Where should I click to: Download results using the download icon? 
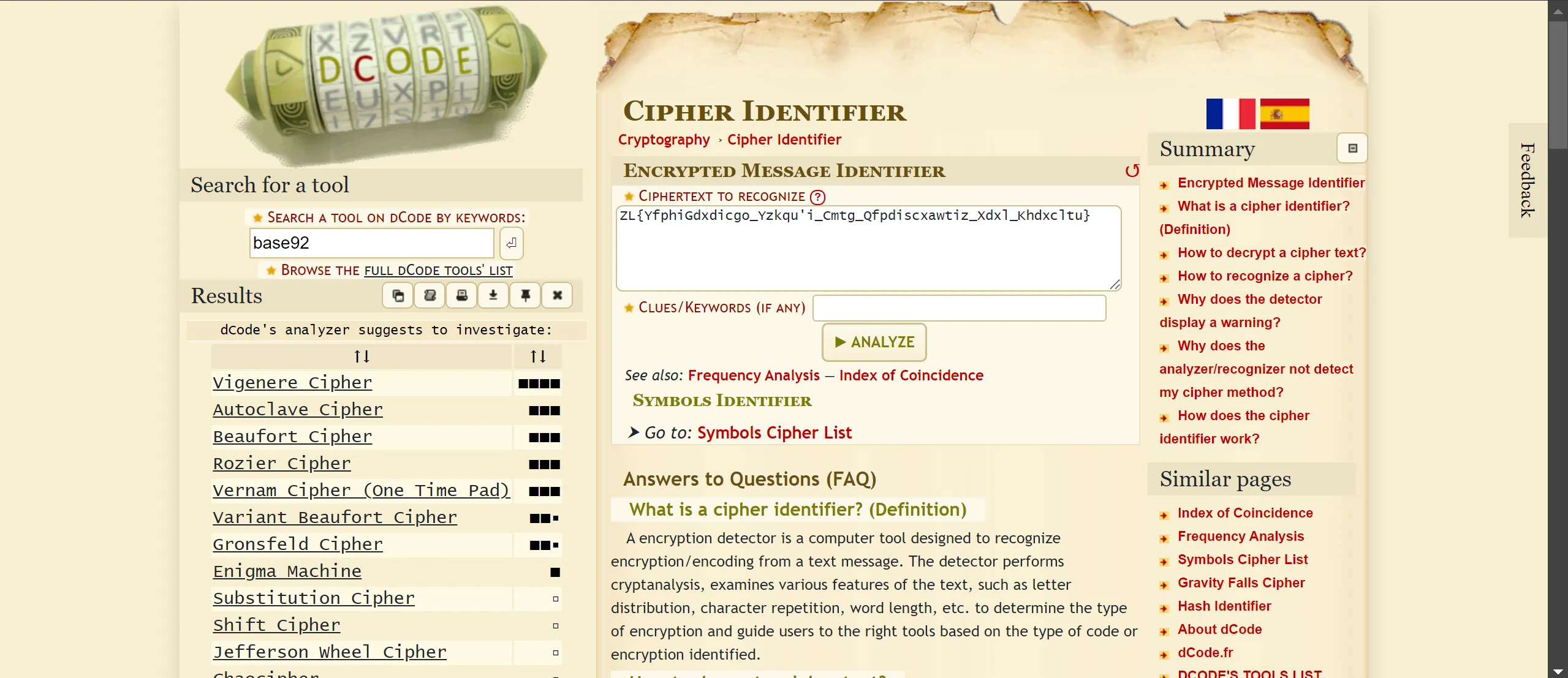pos(493,296)
